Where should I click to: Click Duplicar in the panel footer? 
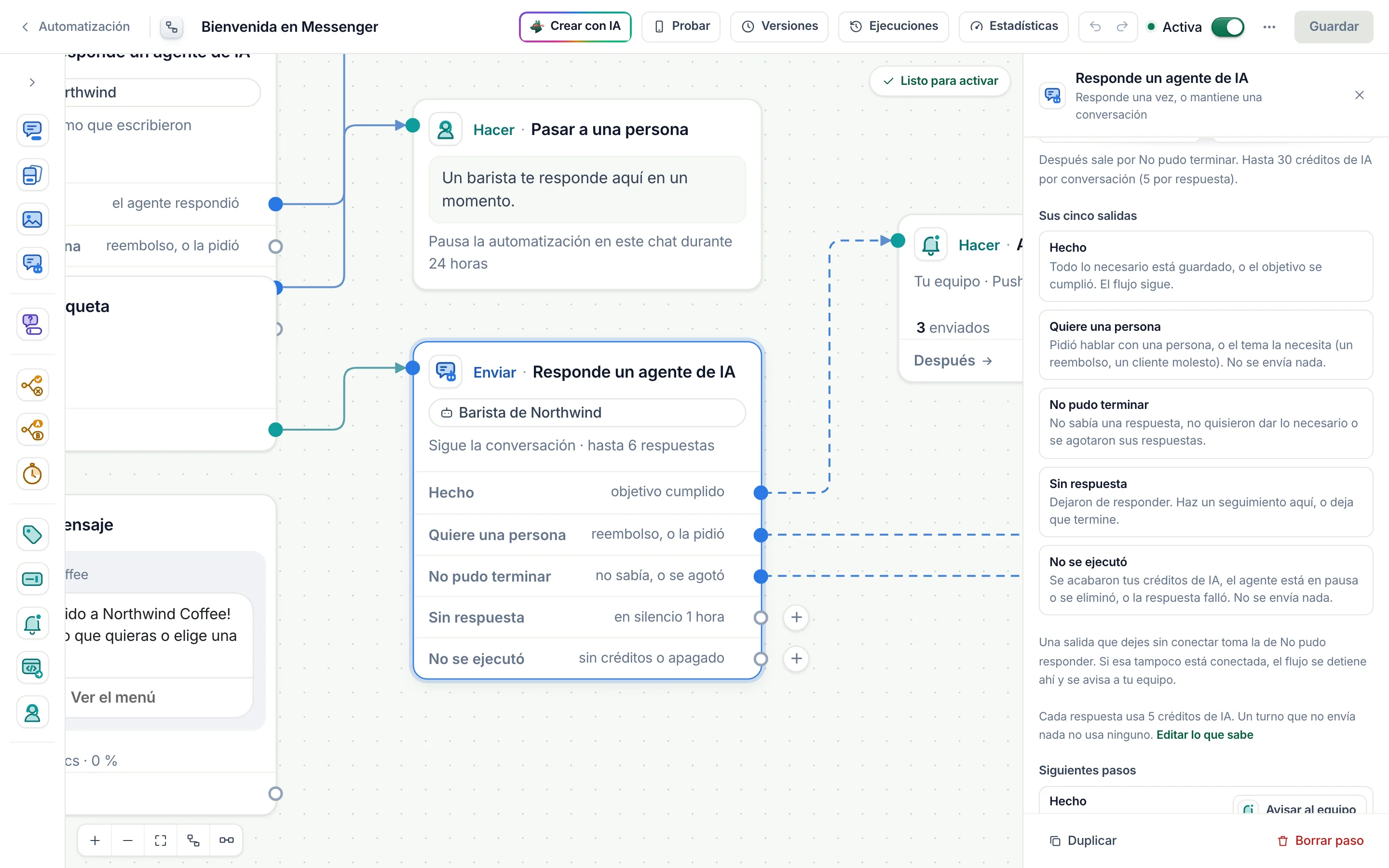(1082, 841)
